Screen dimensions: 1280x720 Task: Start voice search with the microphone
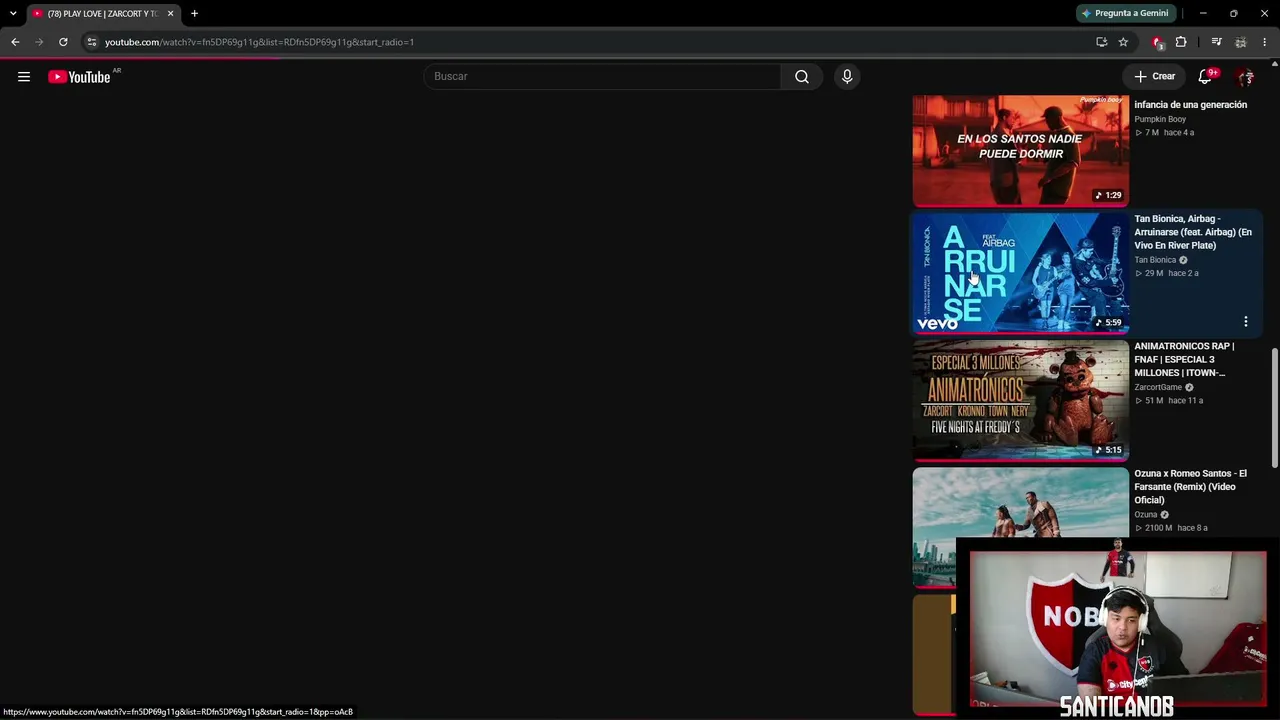coord(847,77)
